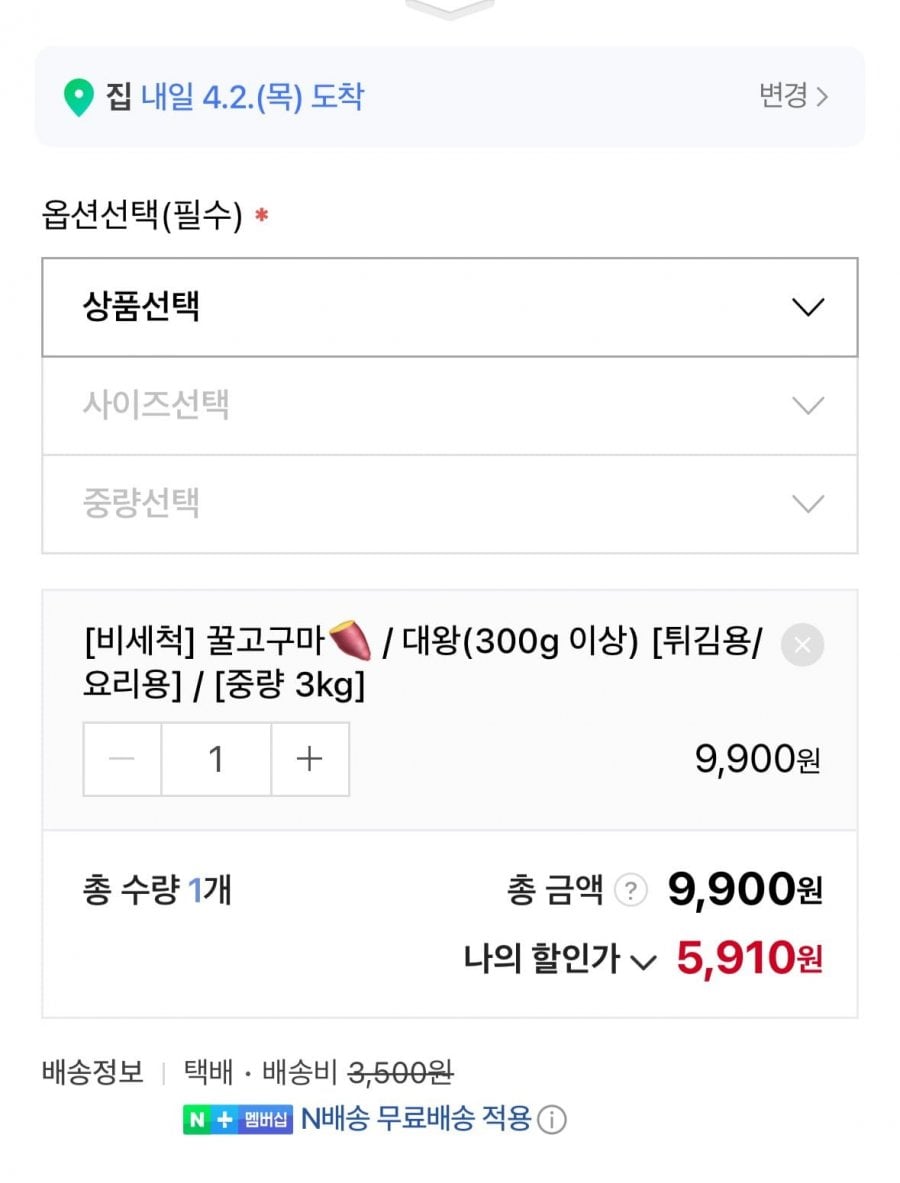The height and width of the screenshot is (1183, 900).
Task: Remove the selected sweet potato option
Action: (x=802, y=645)
